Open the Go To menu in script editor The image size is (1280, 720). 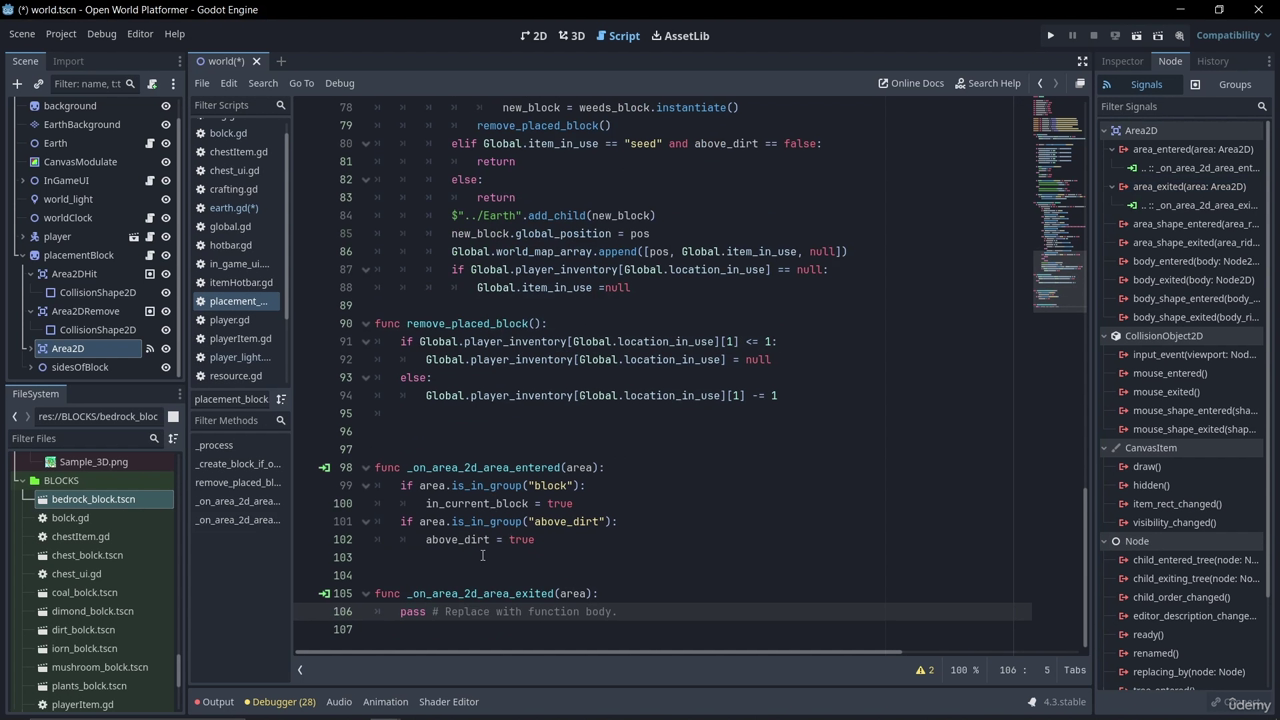click(x=301, y=83)
